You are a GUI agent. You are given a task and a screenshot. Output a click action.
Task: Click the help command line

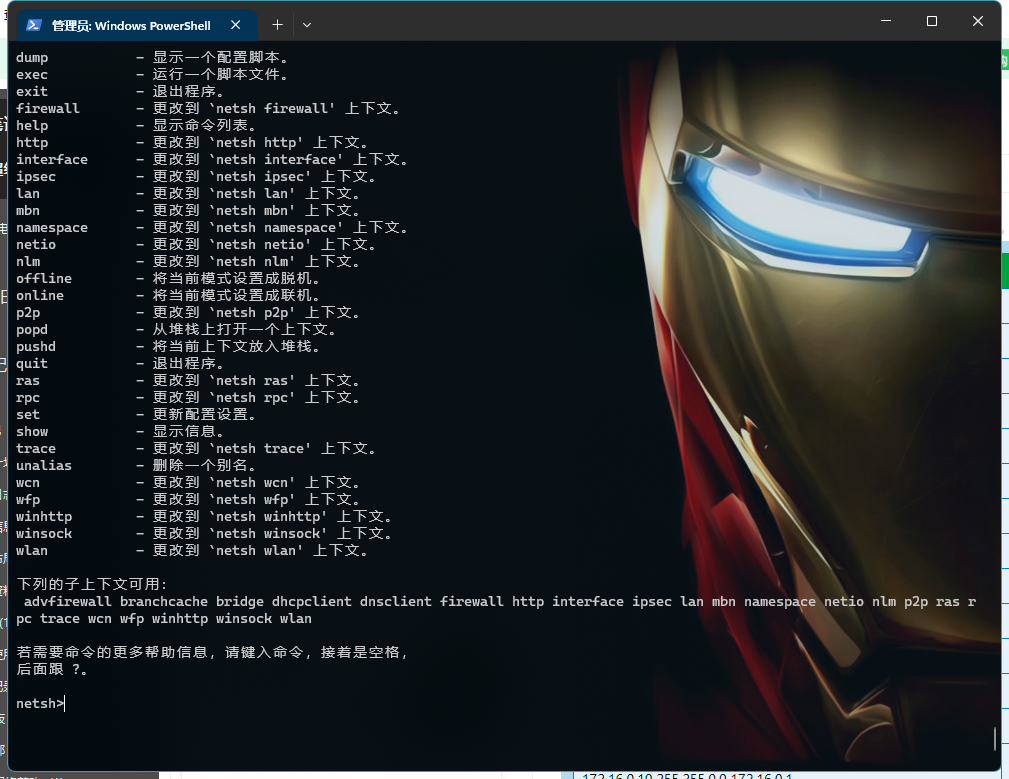click(31, 125)
